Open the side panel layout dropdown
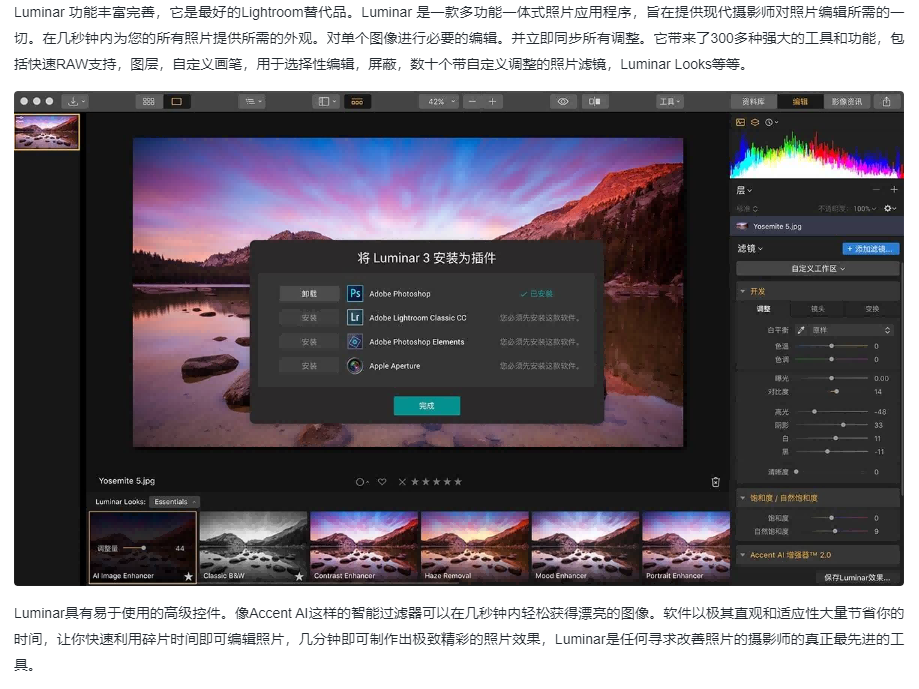 tap(326, 101)
